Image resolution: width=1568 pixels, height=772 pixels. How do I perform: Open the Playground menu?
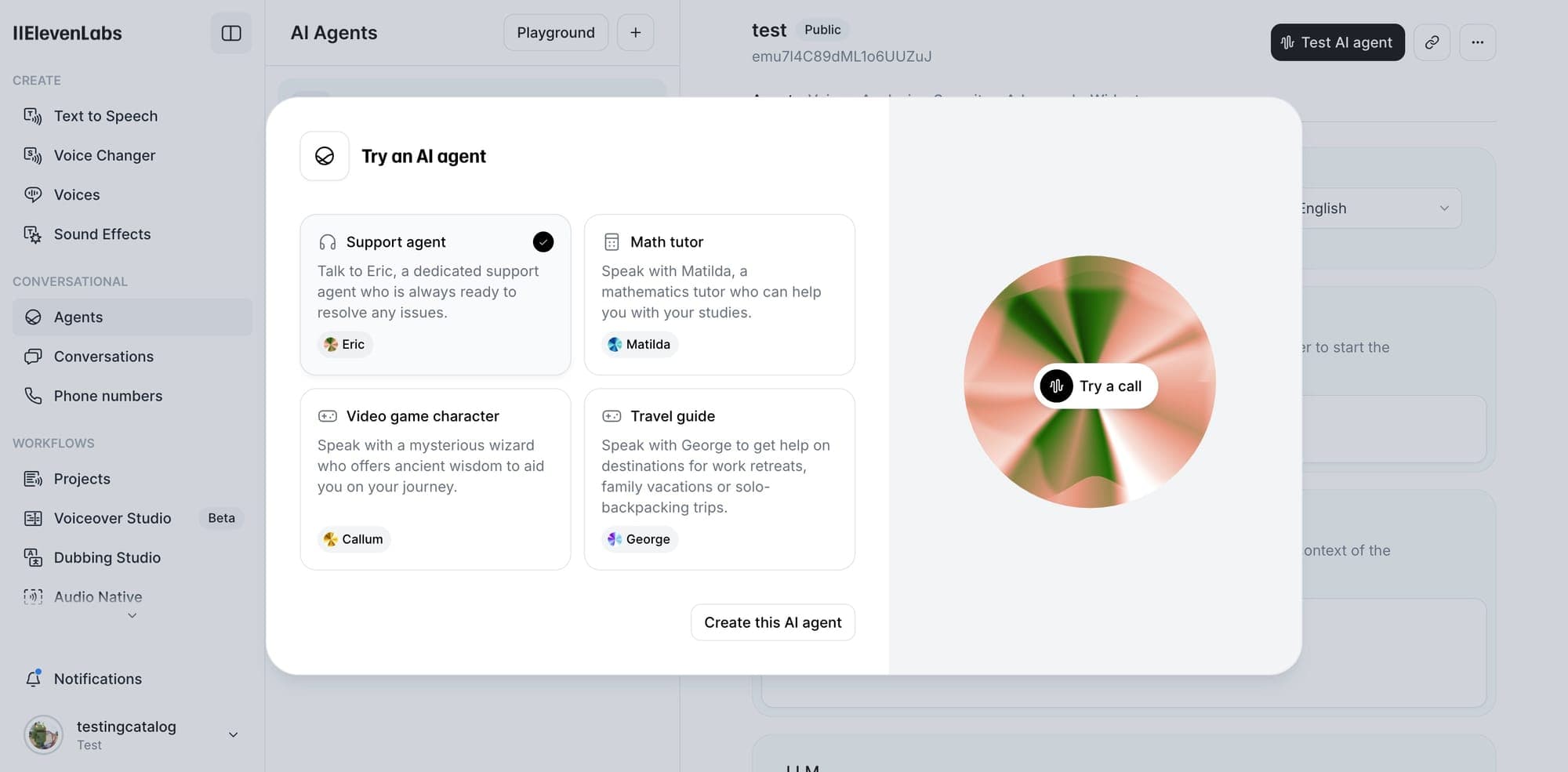(555, 32)
